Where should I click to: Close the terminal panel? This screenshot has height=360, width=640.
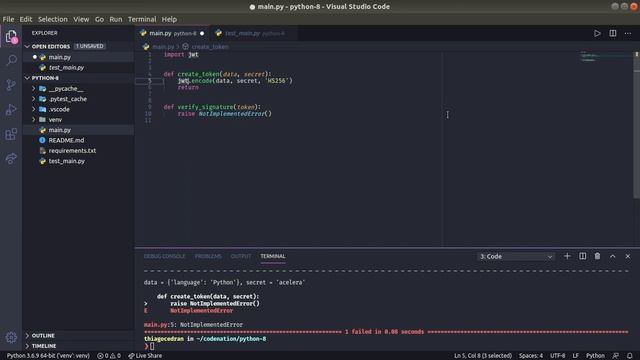coord(628,256)
